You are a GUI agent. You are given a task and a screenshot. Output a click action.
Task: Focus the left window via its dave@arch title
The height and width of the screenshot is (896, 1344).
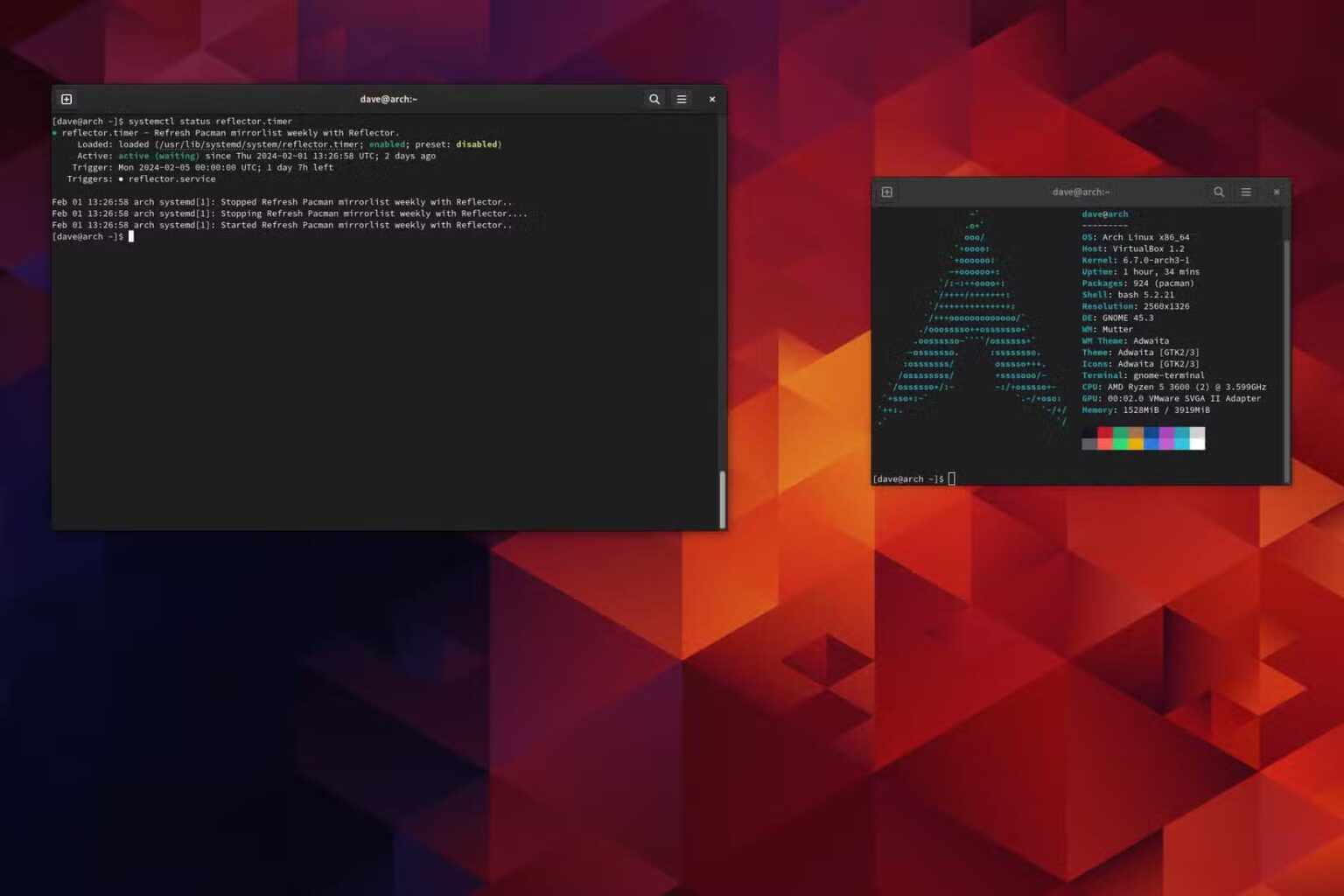click(388, 98)
